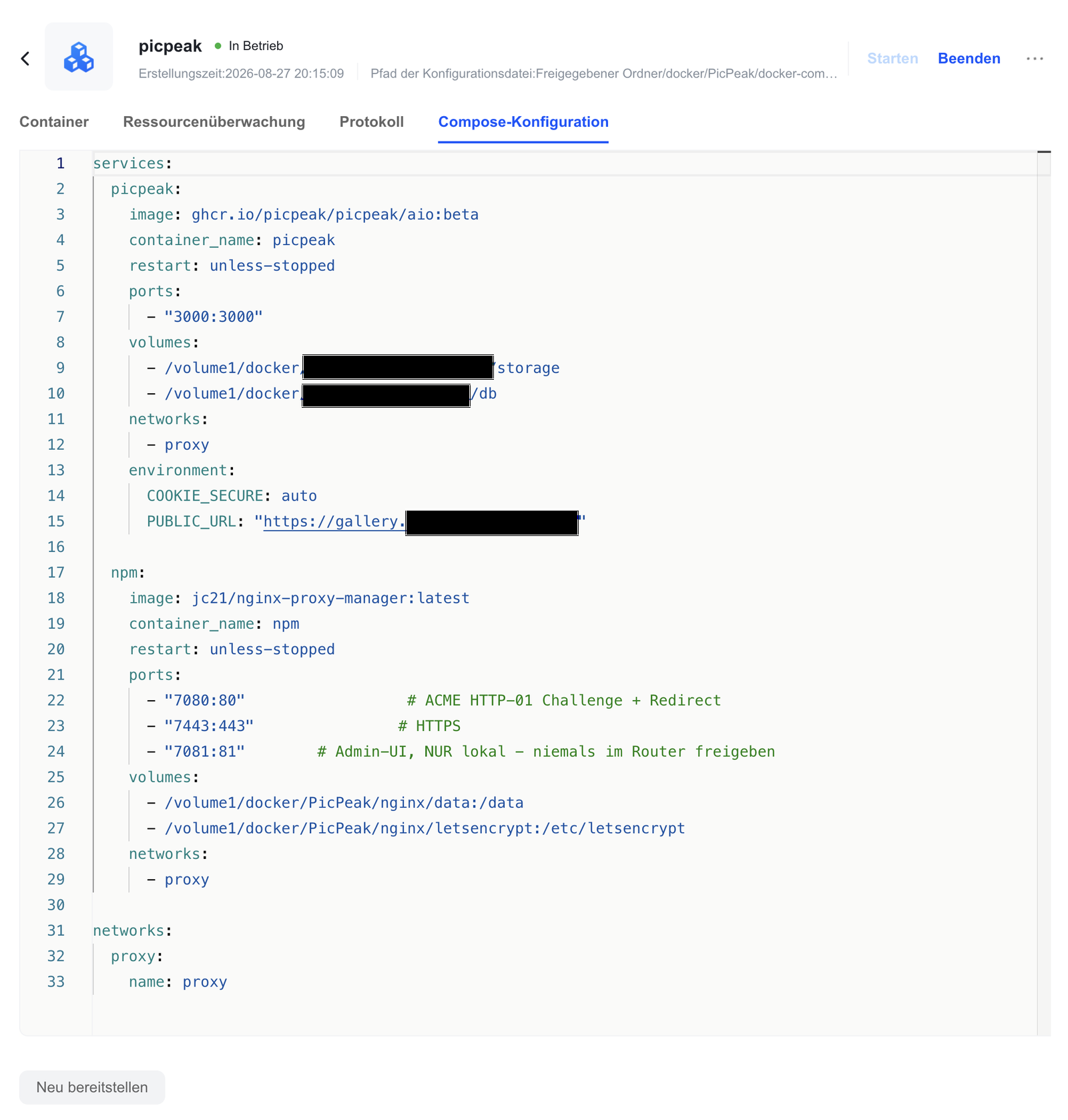1068x1120 pixels.
Task: Click the Admin-UI NUR lokal comment
Action: pyautogui.click(x=546, y=752)
